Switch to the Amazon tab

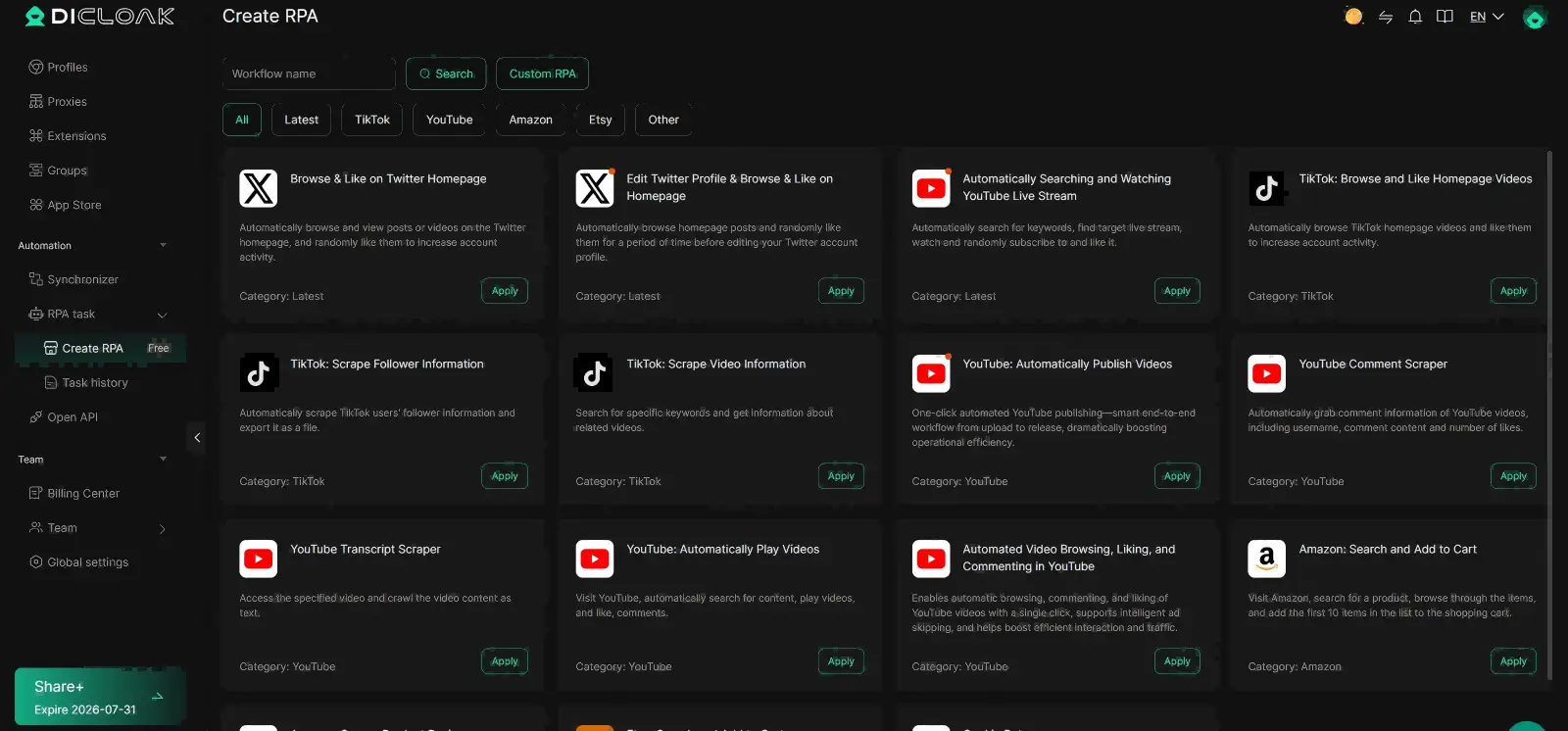pos(531,120)
